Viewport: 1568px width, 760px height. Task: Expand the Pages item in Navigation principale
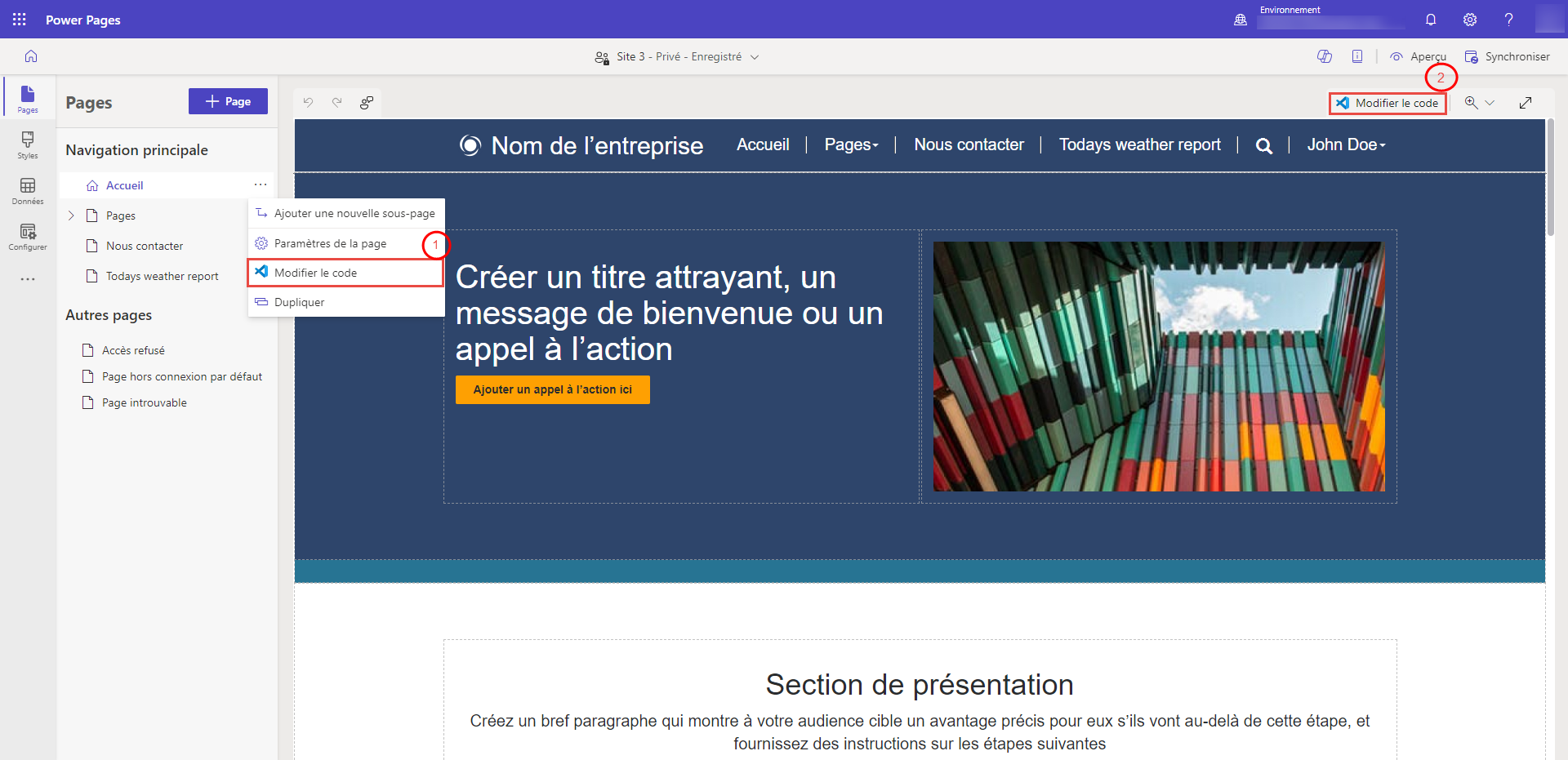[72, 215]
